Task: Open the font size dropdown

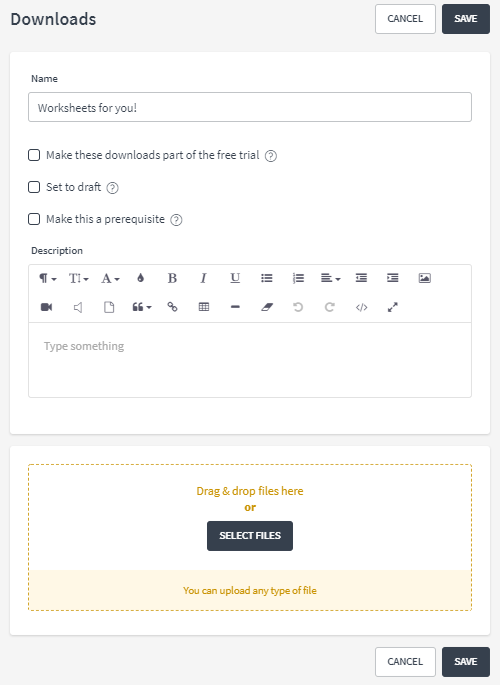Action: point(79,278)
